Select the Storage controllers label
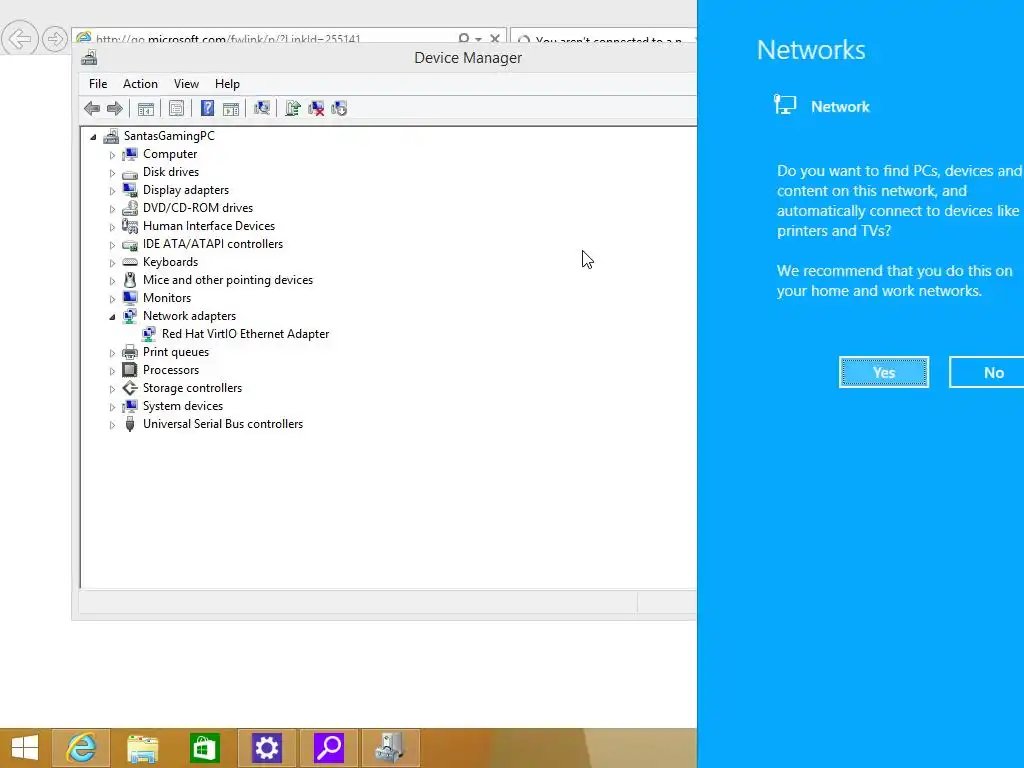This screenshot has height=768, width=1024. point(193,388)
